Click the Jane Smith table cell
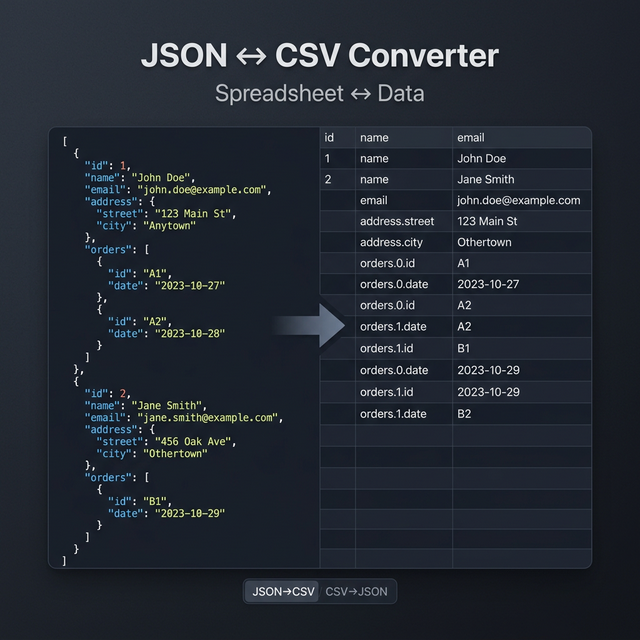Viewport: 640px width, 640px height. tap(522, 179)
